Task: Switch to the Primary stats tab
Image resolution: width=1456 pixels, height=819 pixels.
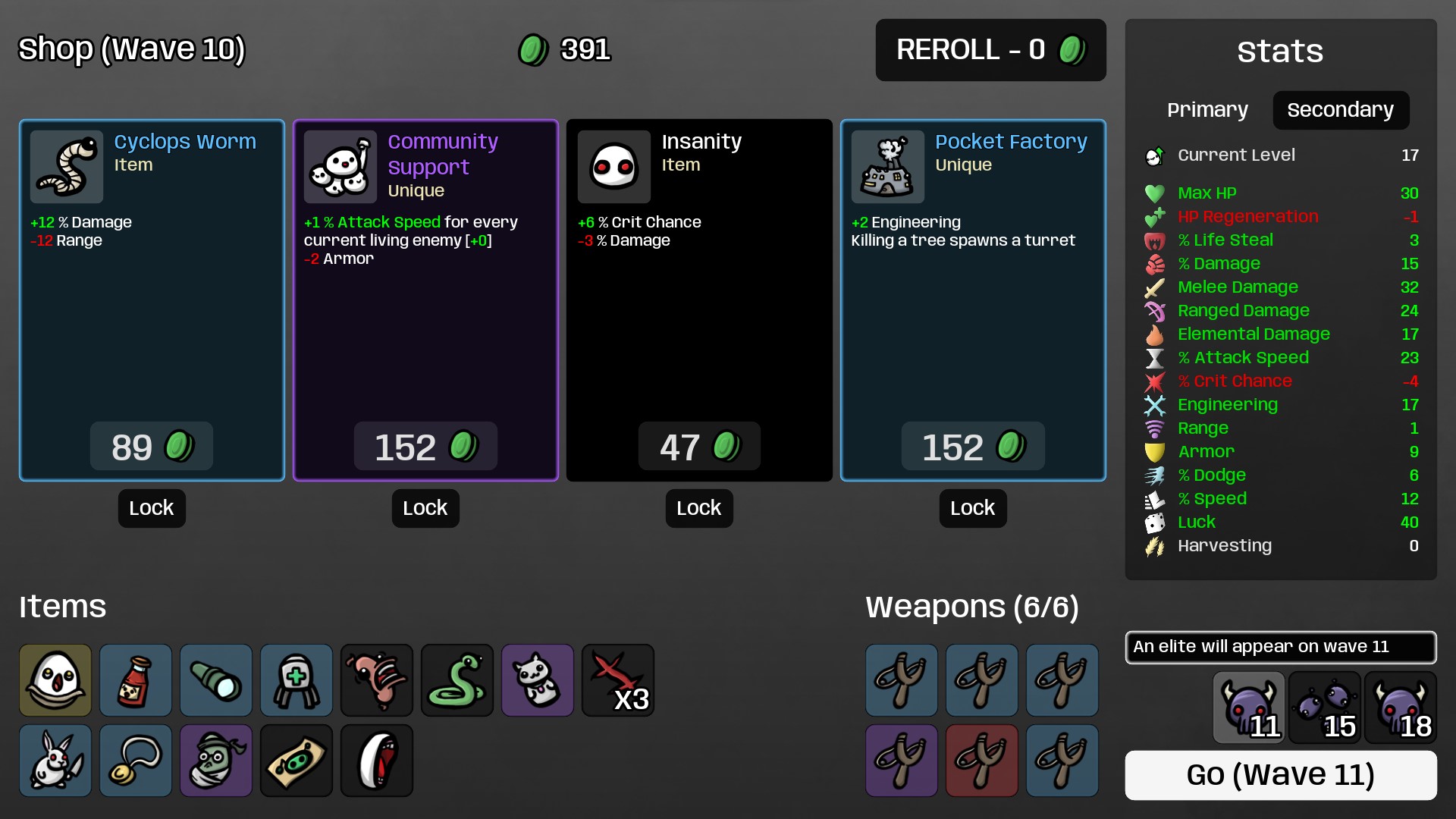Action: pos(1207,110)
